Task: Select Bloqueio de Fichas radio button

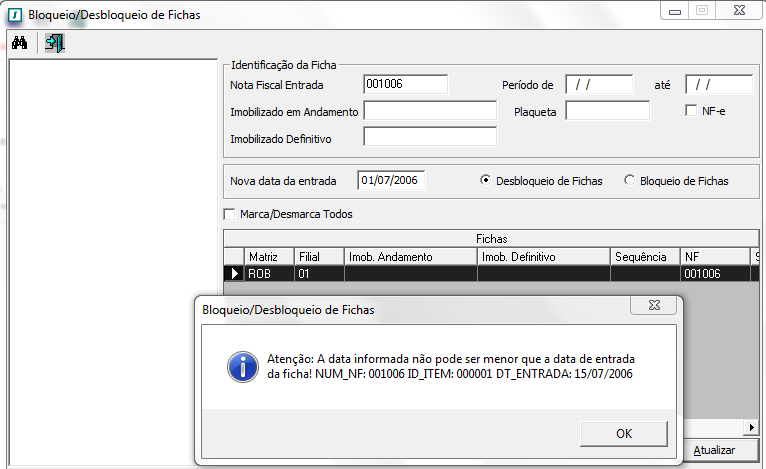Action: [x=629, y=180]
